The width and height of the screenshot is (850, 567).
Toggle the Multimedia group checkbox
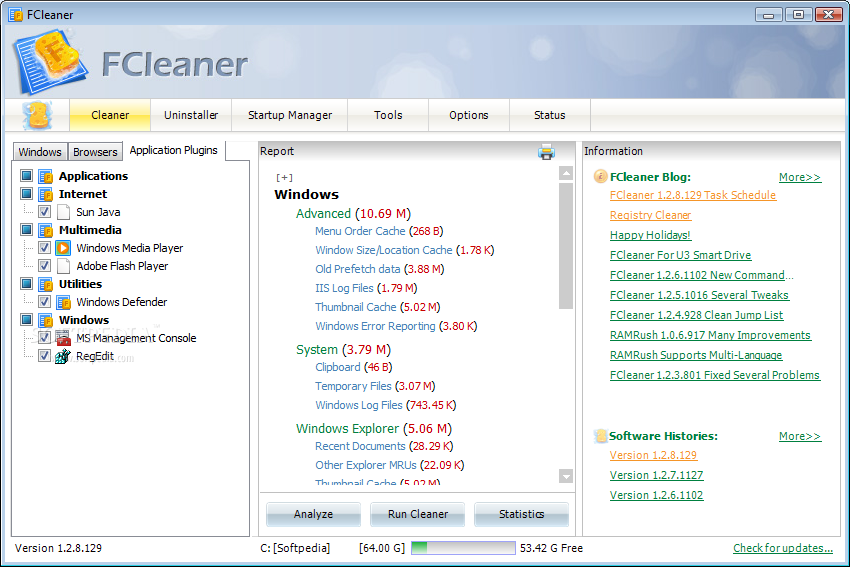pos(27,230)
